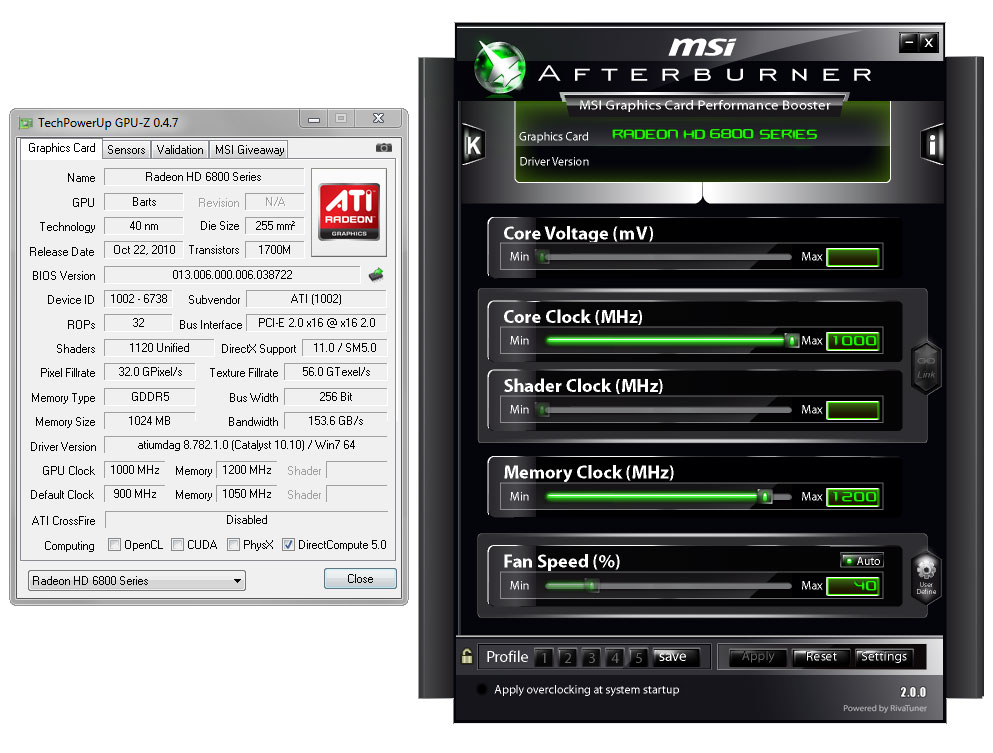
Task: Click the Driver Version field in GPU-Z
Action: [x=246, y=445]
